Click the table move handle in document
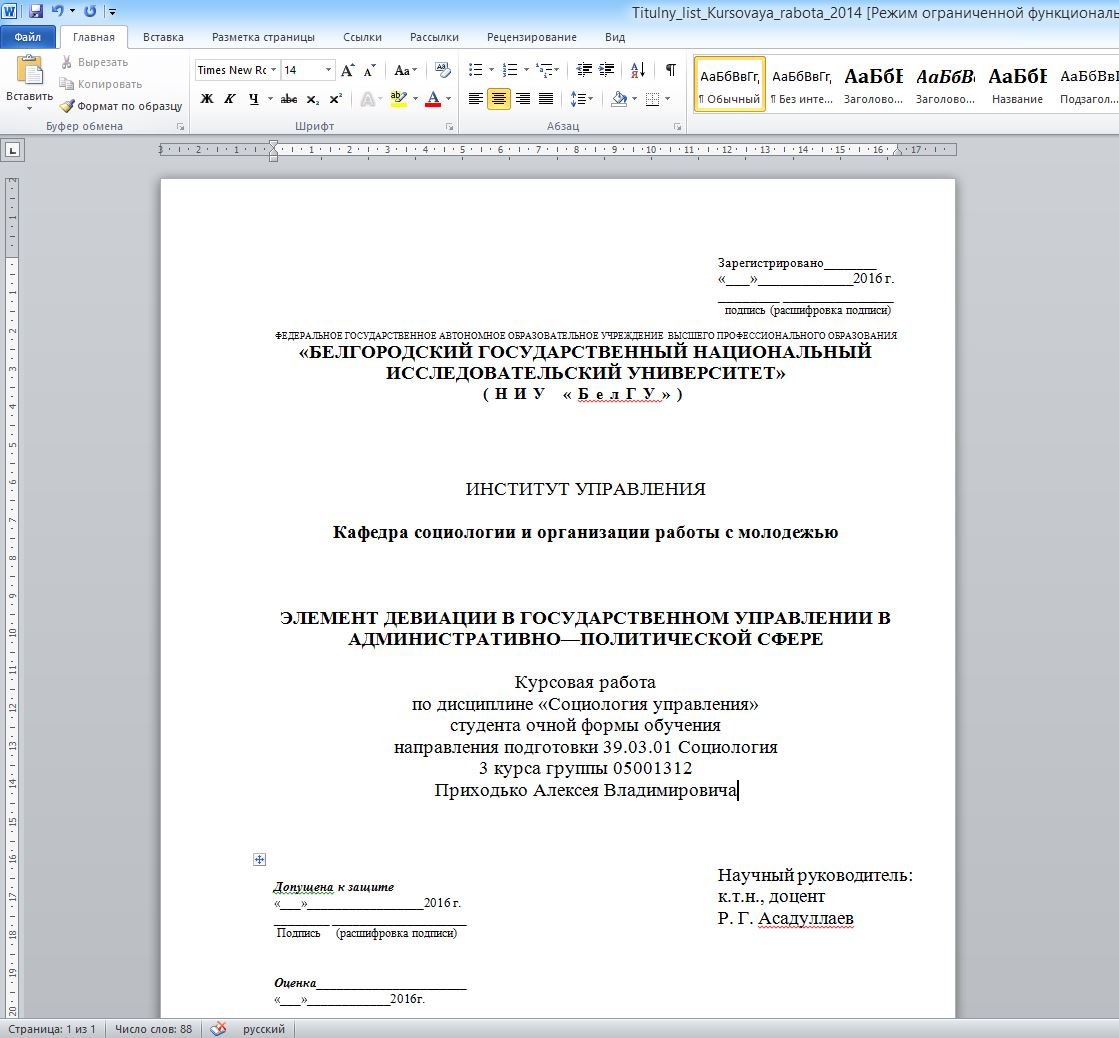The image size is (1119, 1038). pos(260,860)
